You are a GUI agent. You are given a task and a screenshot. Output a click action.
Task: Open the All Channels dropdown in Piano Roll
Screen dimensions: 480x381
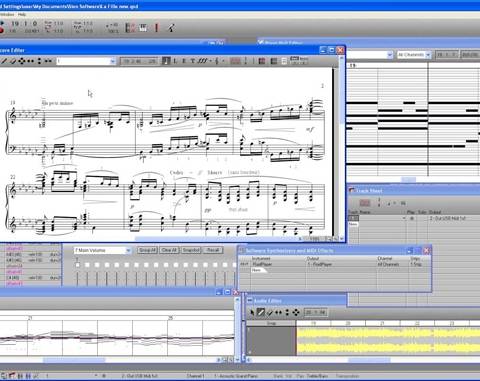428,55
